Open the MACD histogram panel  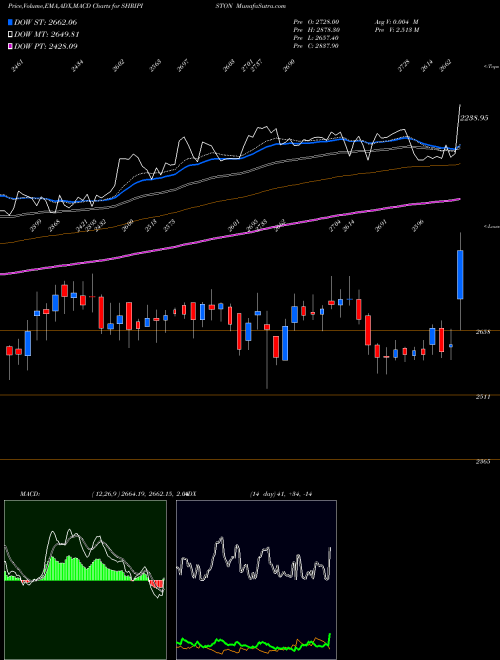[85, 580]
